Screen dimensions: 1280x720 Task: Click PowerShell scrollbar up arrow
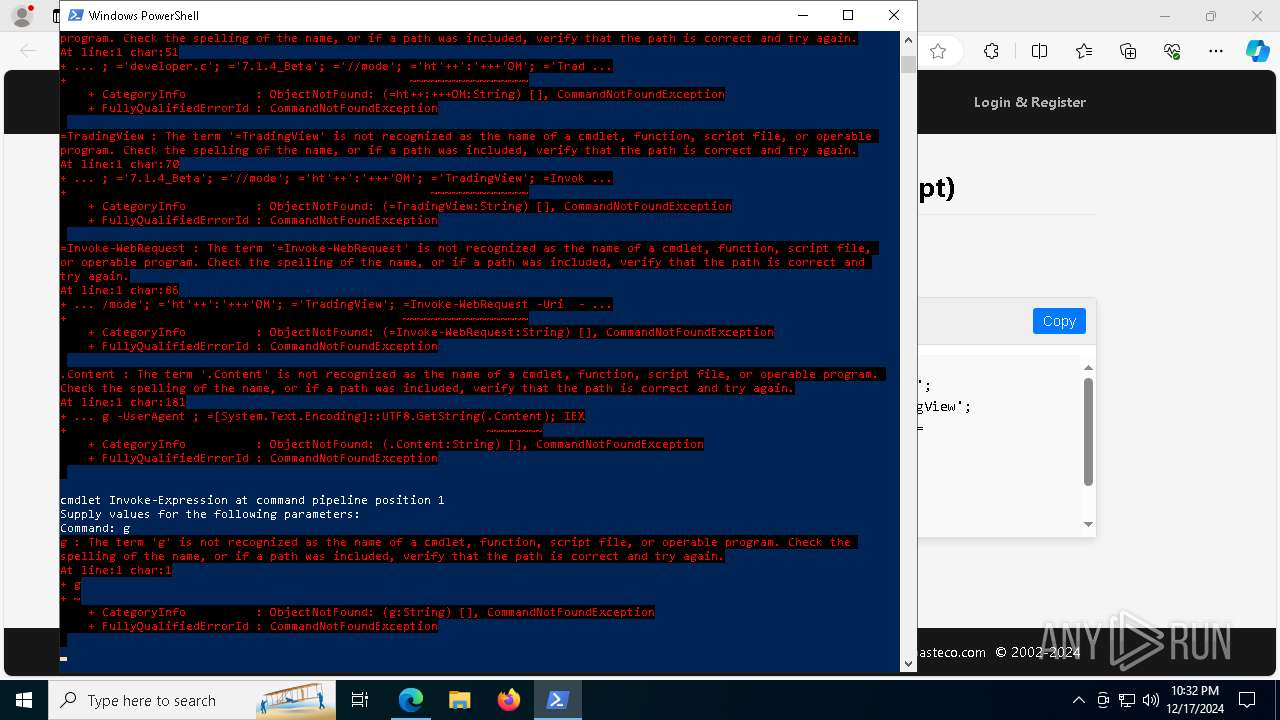tap(908, 41)
